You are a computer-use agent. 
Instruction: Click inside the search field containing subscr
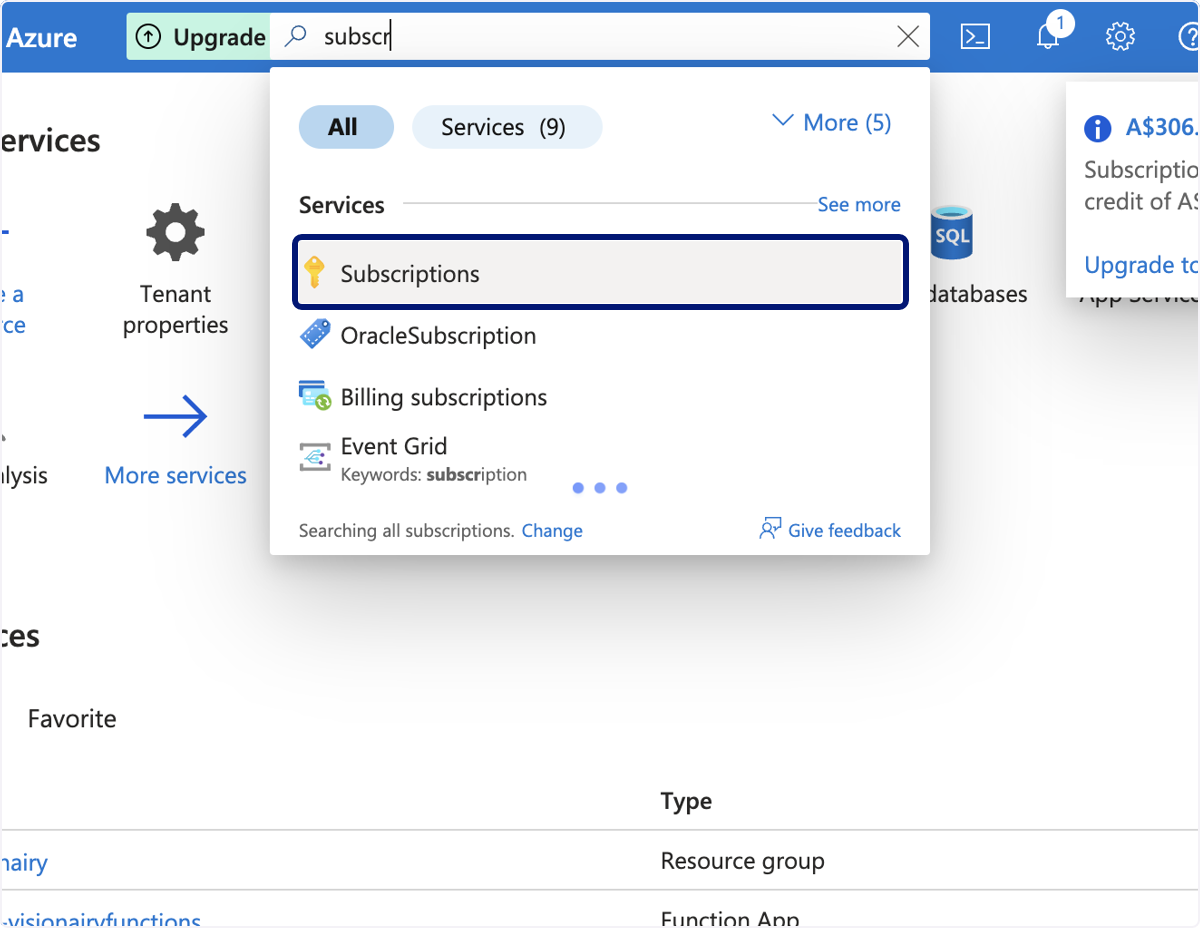click(x=600, y=37)
